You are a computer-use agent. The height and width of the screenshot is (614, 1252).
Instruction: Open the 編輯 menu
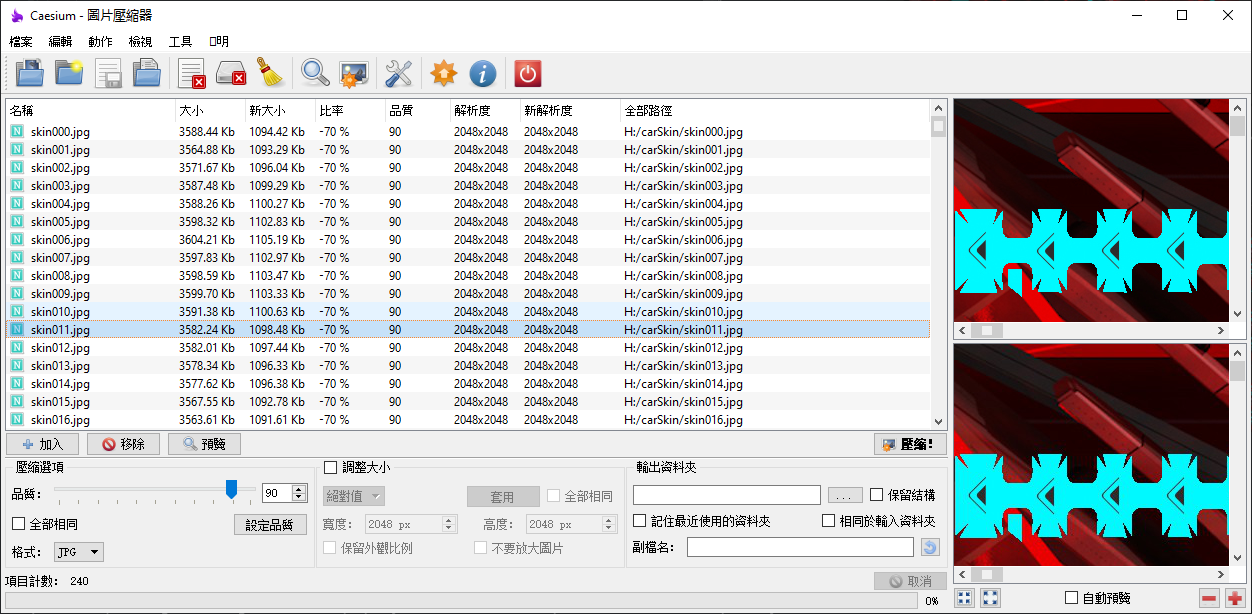tap(60, 41)
